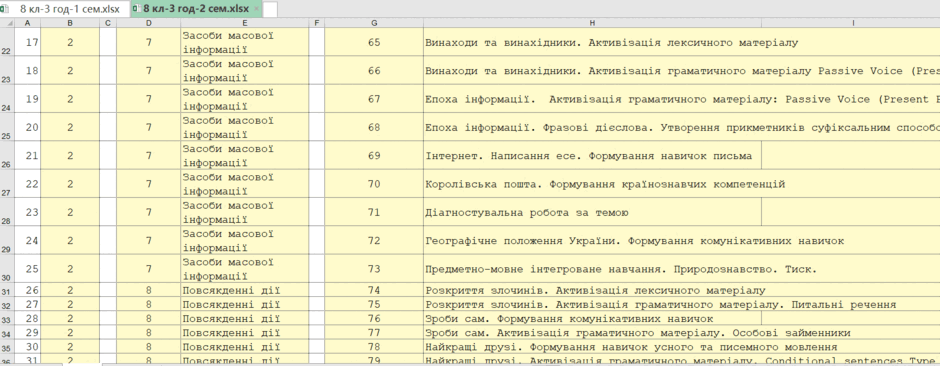Select row 29 header
940x366 pixels.
click(x=8, y=240)
